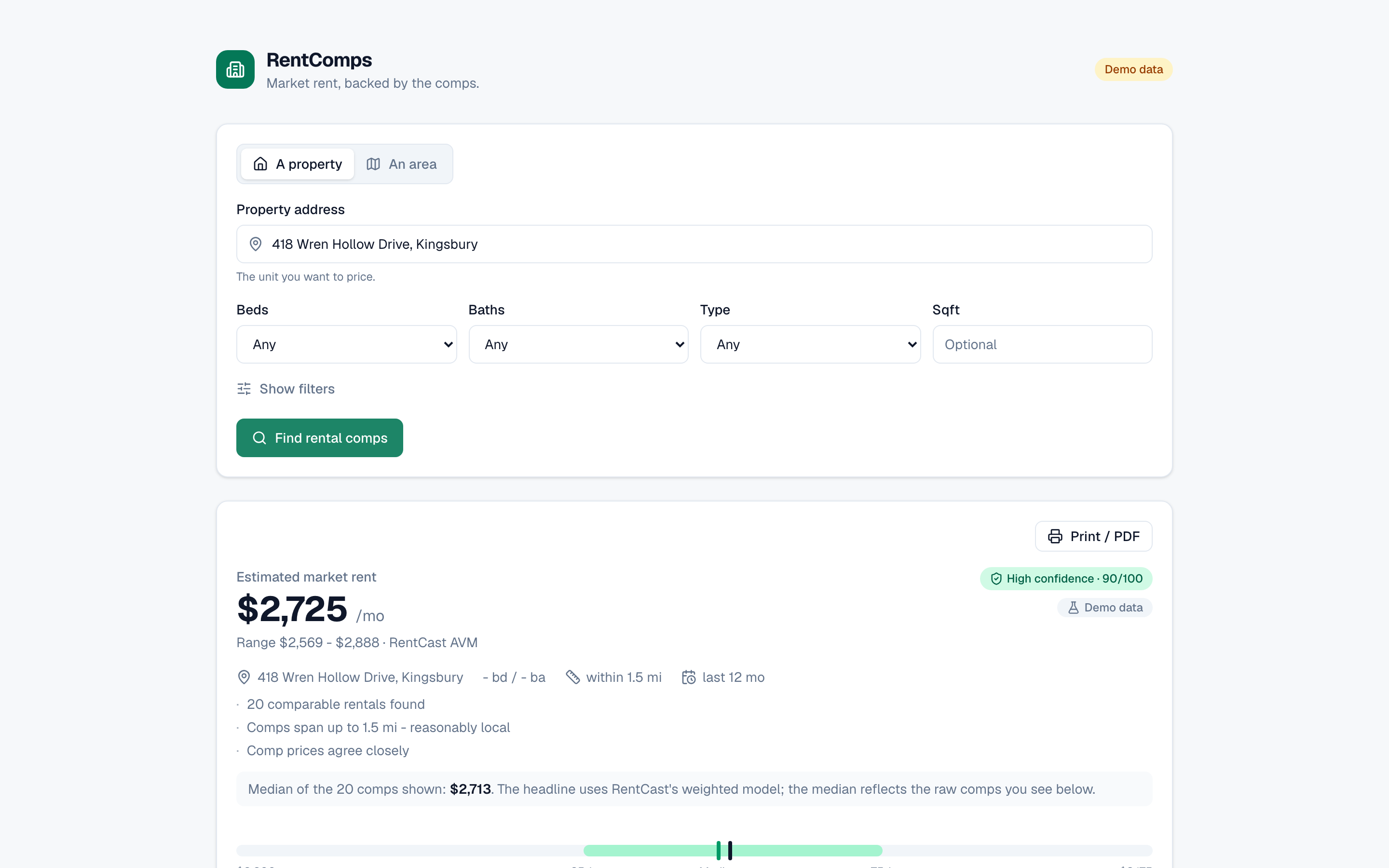Click the High confidence 90/100 badge

click(1066, 579)
